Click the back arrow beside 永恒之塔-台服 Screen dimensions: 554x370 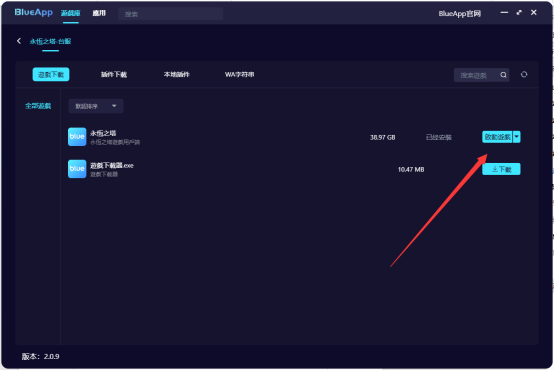point(19,41)
